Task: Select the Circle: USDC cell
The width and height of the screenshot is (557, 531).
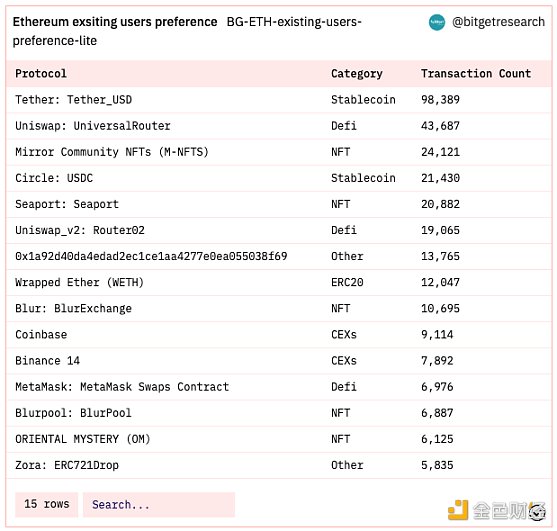Action: [x=54, y=178]
